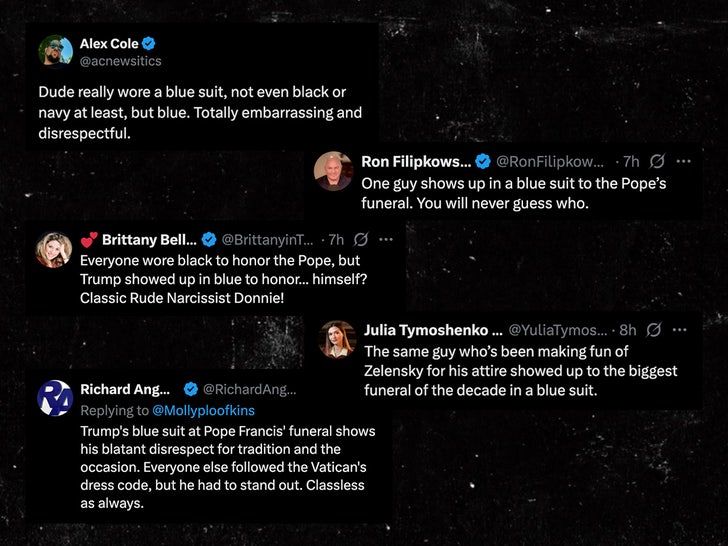The image size is (728, 546).
Task: Open Julia Tymoshenko's avatar photo
Action: [337, 338]
